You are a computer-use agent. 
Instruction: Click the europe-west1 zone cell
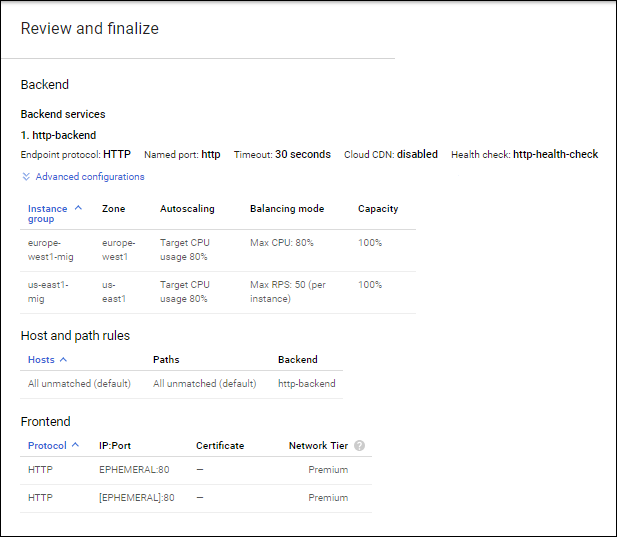coord(118,250)
